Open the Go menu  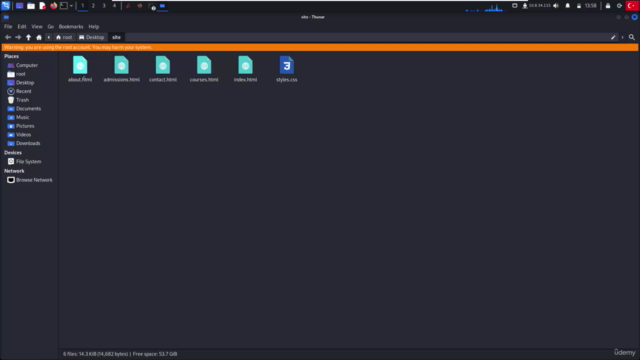(51, 27)
